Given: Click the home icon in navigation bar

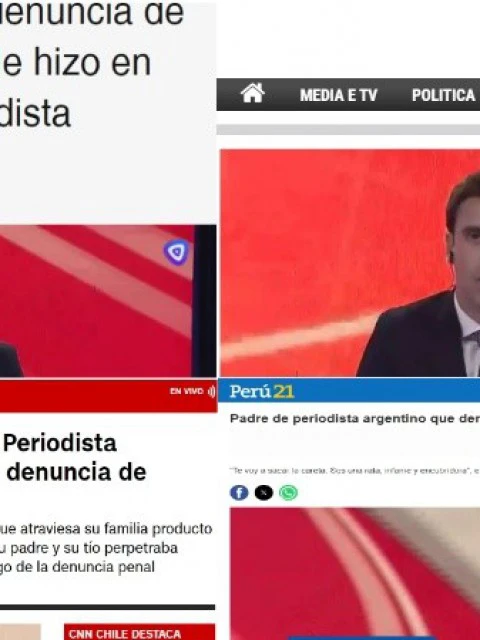Looking at the screenshot, I should pyautogui.click(x=253, y=93).
